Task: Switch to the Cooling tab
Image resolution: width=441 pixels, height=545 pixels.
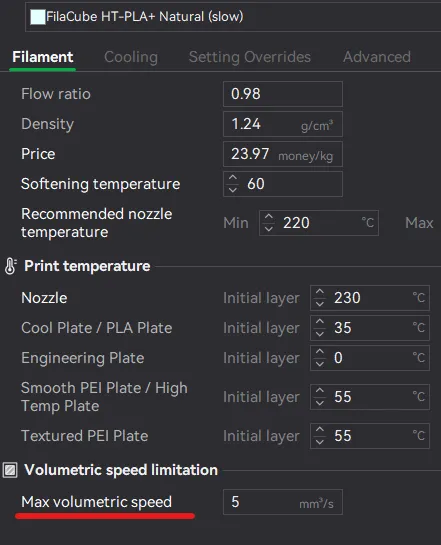Action: pos(131,57)
